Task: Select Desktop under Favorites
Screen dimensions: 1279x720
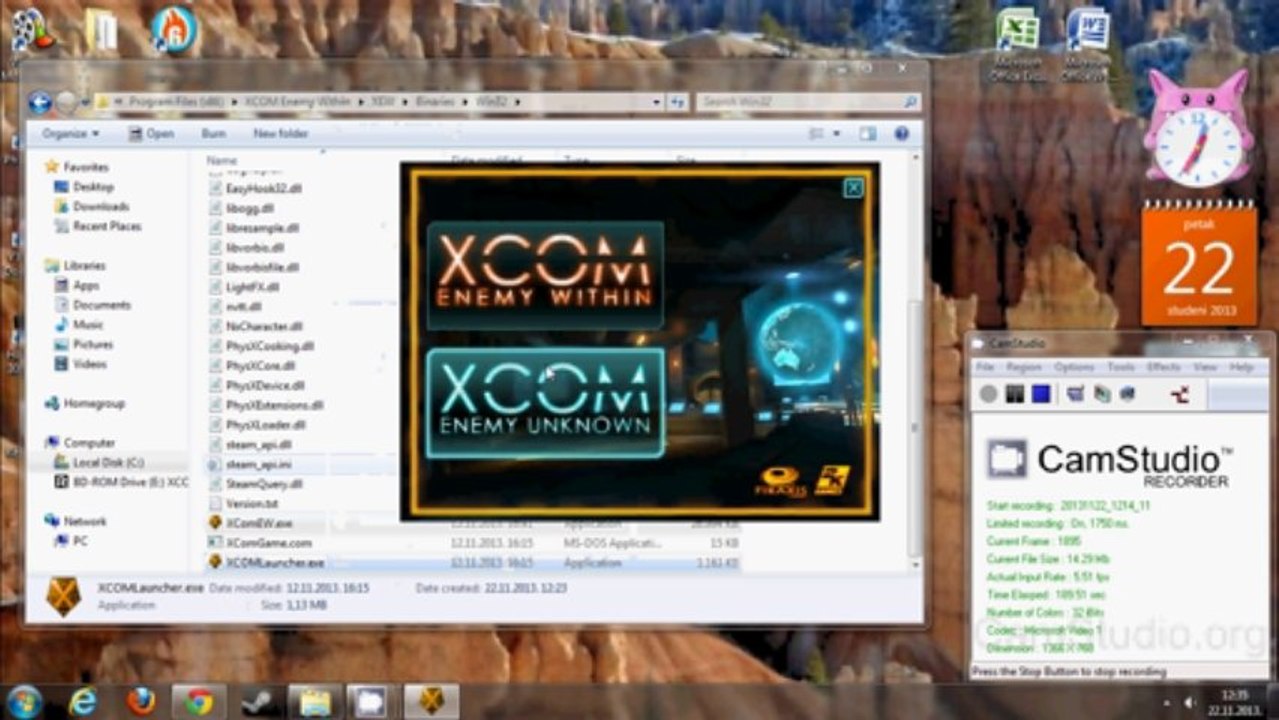Action: (x=84, y=187)
